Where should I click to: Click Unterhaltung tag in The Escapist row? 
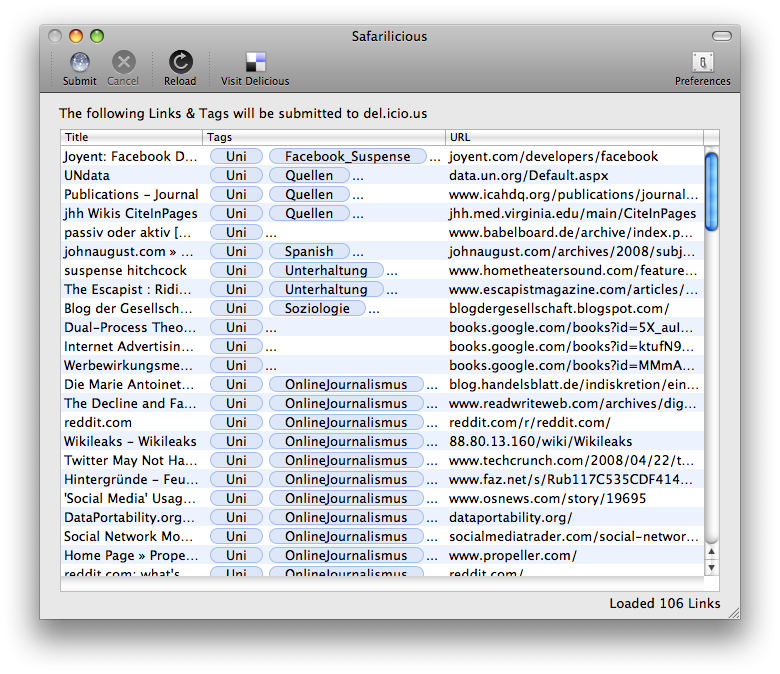(326, 289)
